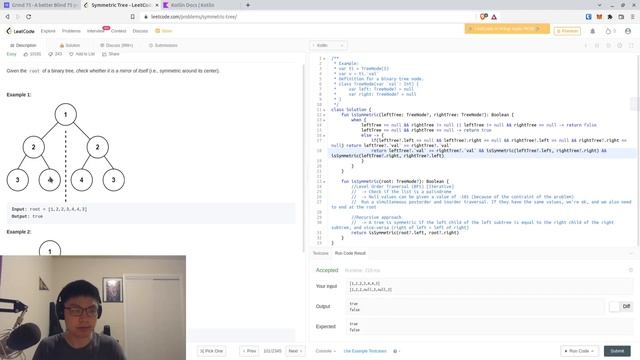
Task: Toggle the Diff switch
Action: [620, 306]
